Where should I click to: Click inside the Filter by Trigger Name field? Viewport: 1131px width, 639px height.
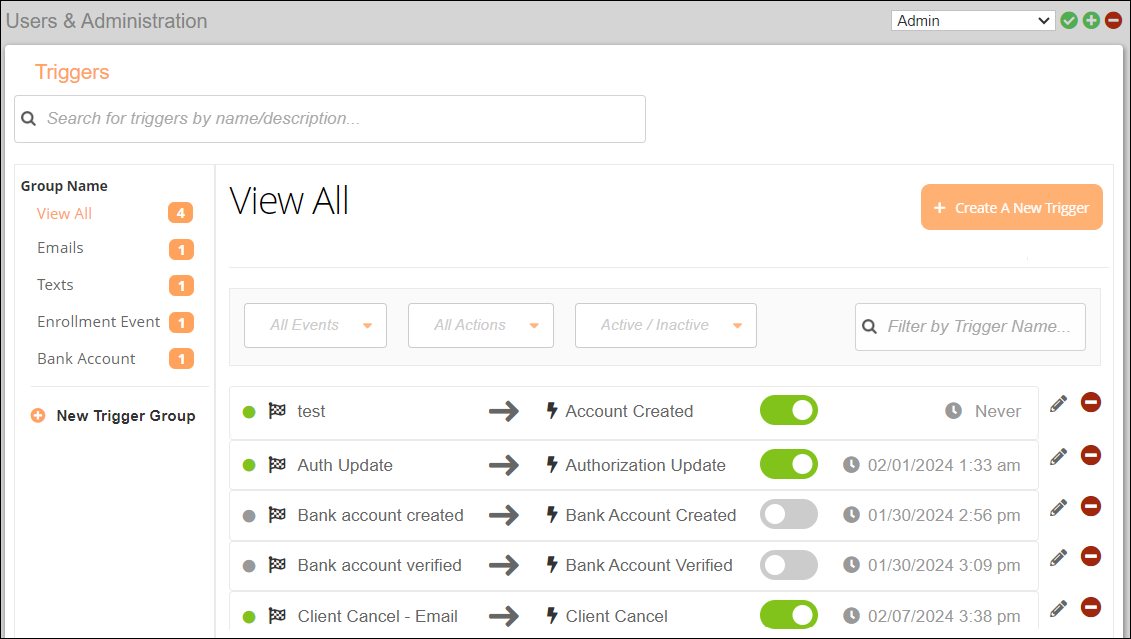[975, 326]
